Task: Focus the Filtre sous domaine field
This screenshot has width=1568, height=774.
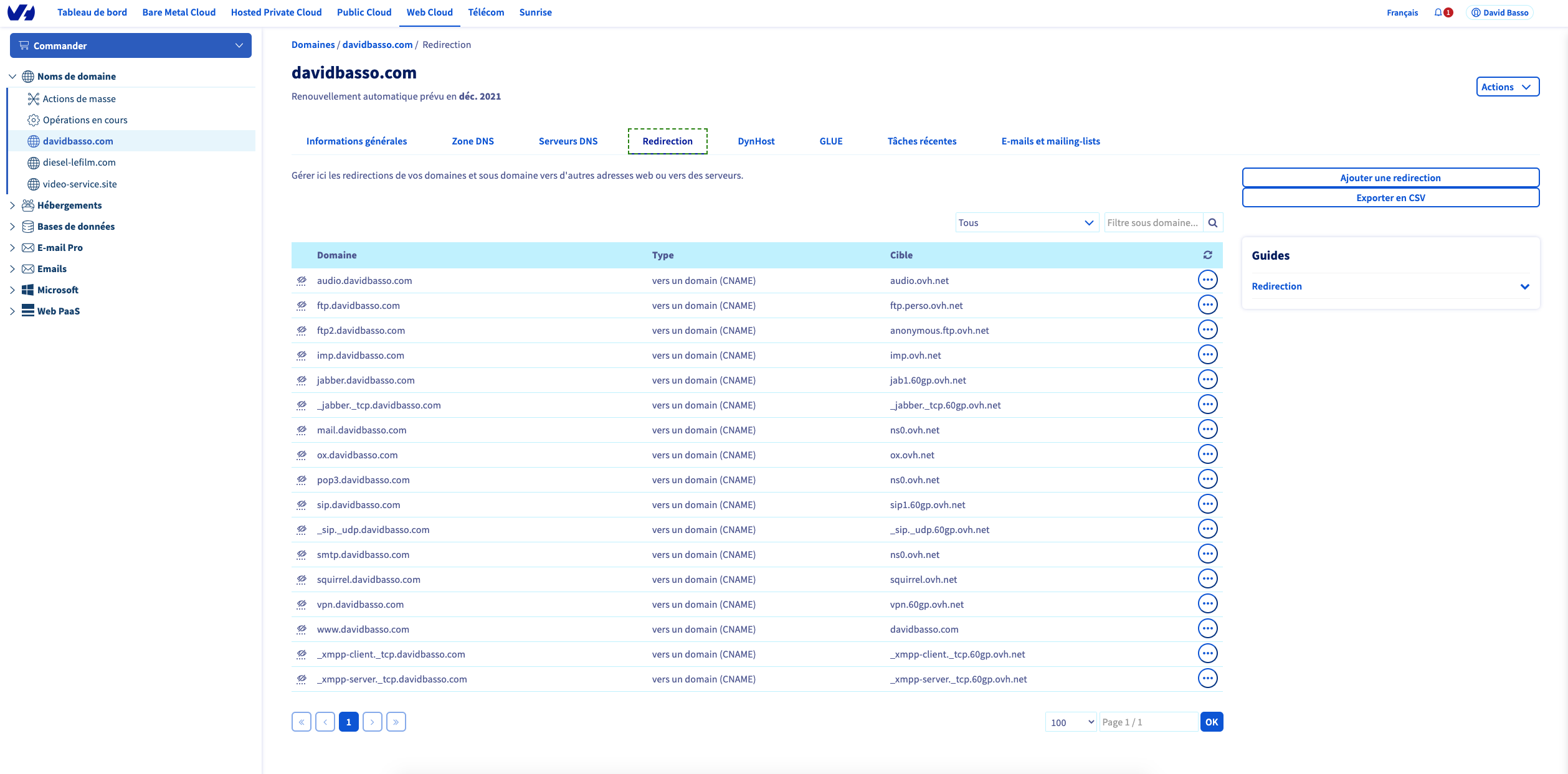Action: 1152,223
